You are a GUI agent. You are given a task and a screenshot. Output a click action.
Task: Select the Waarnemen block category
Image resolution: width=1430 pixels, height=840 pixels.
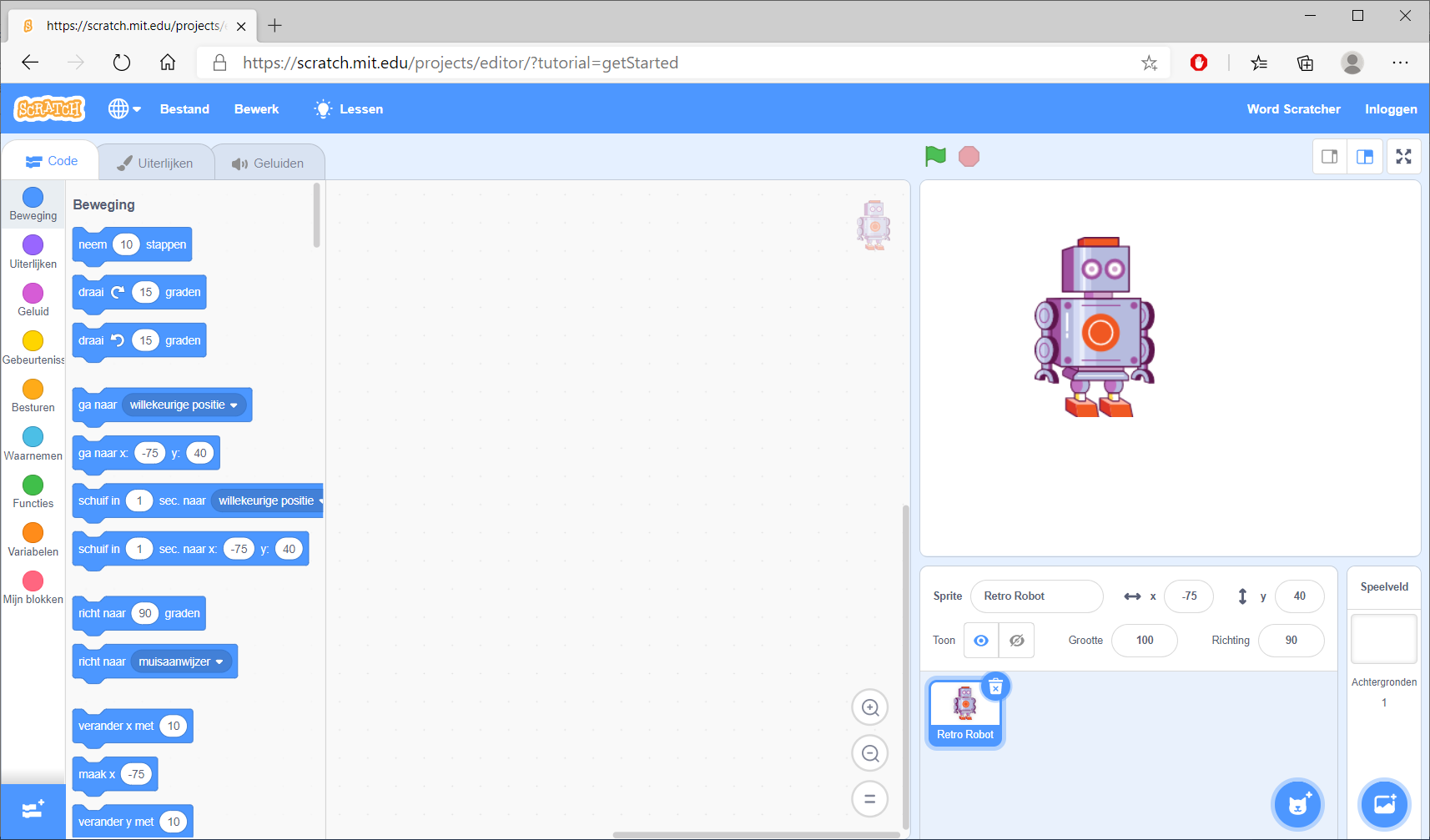[33, 445]
